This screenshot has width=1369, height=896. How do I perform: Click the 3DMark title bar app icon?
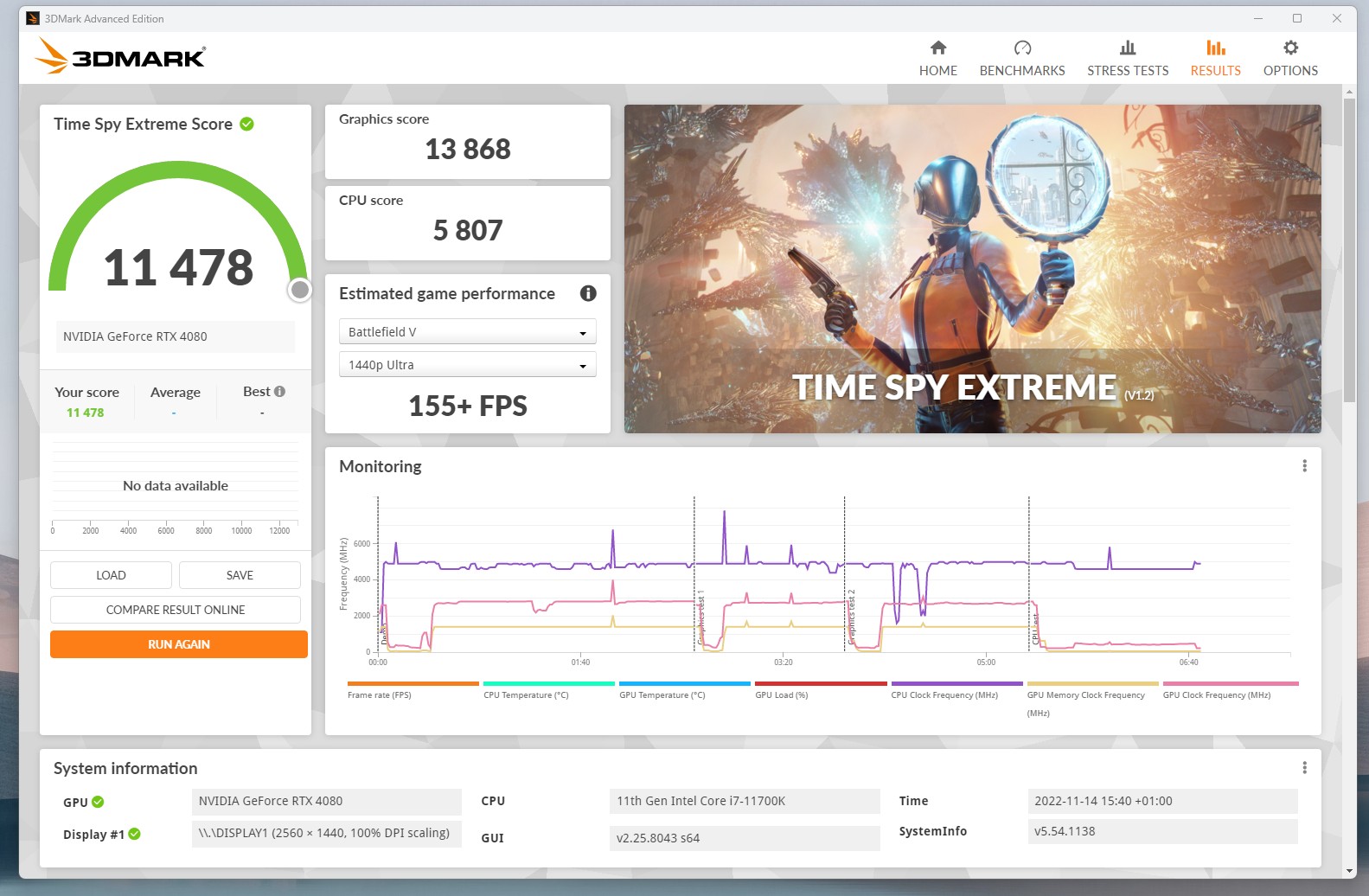33,18
